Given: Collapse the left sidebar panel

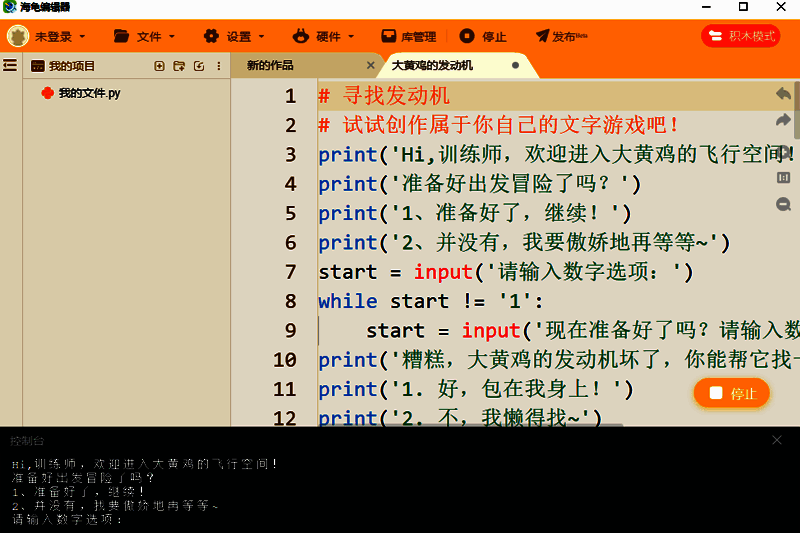Looking at the screenshot, I should pyautogui.click(x=10, y=66).
